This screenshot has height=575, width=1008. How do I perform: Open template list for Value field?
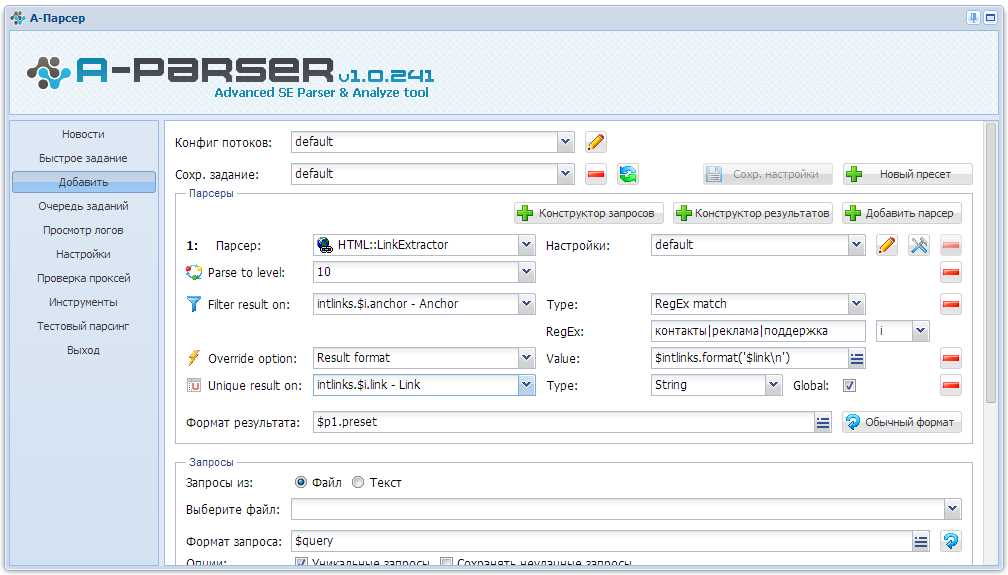857,358
